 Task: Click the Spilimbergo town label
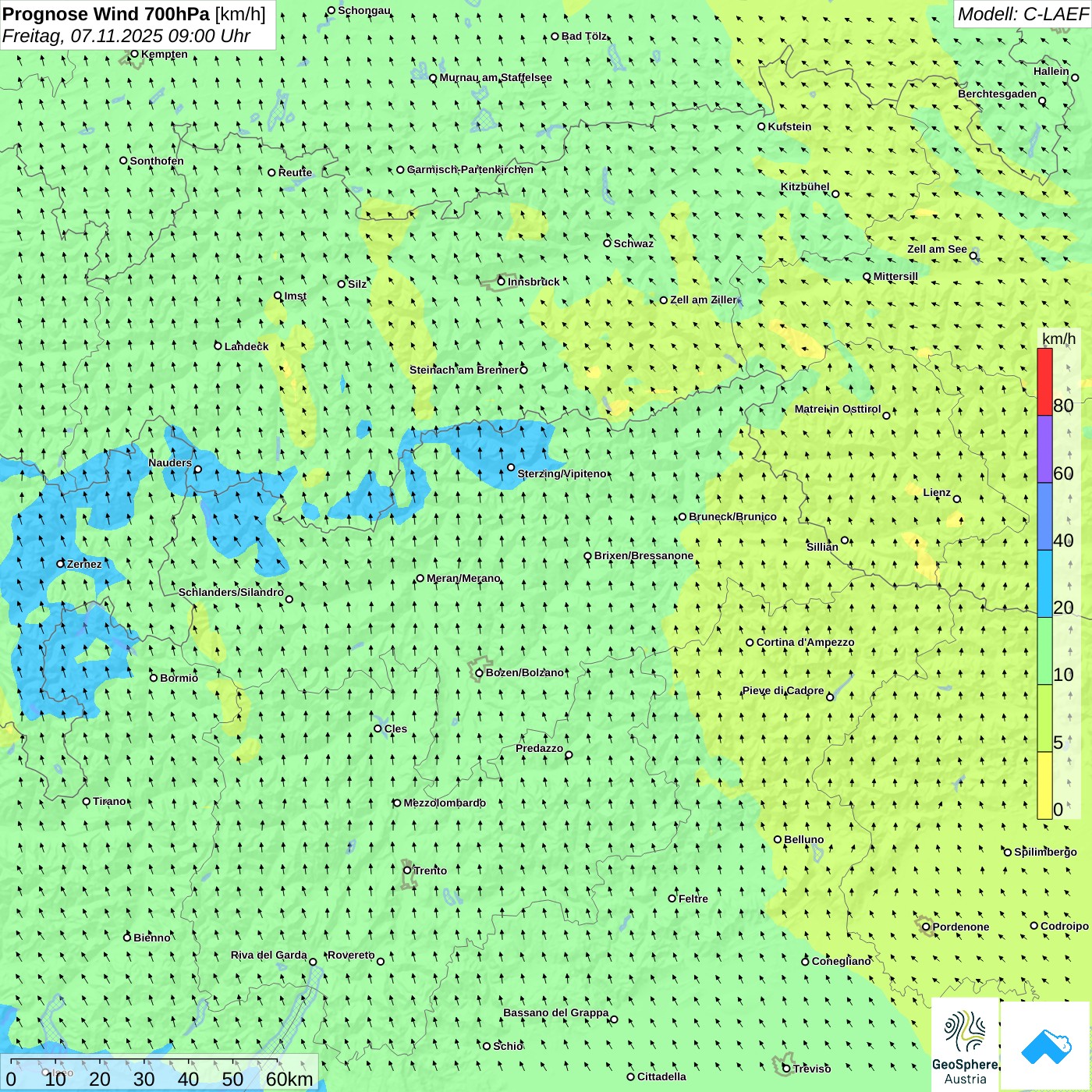coord(1045,852)
